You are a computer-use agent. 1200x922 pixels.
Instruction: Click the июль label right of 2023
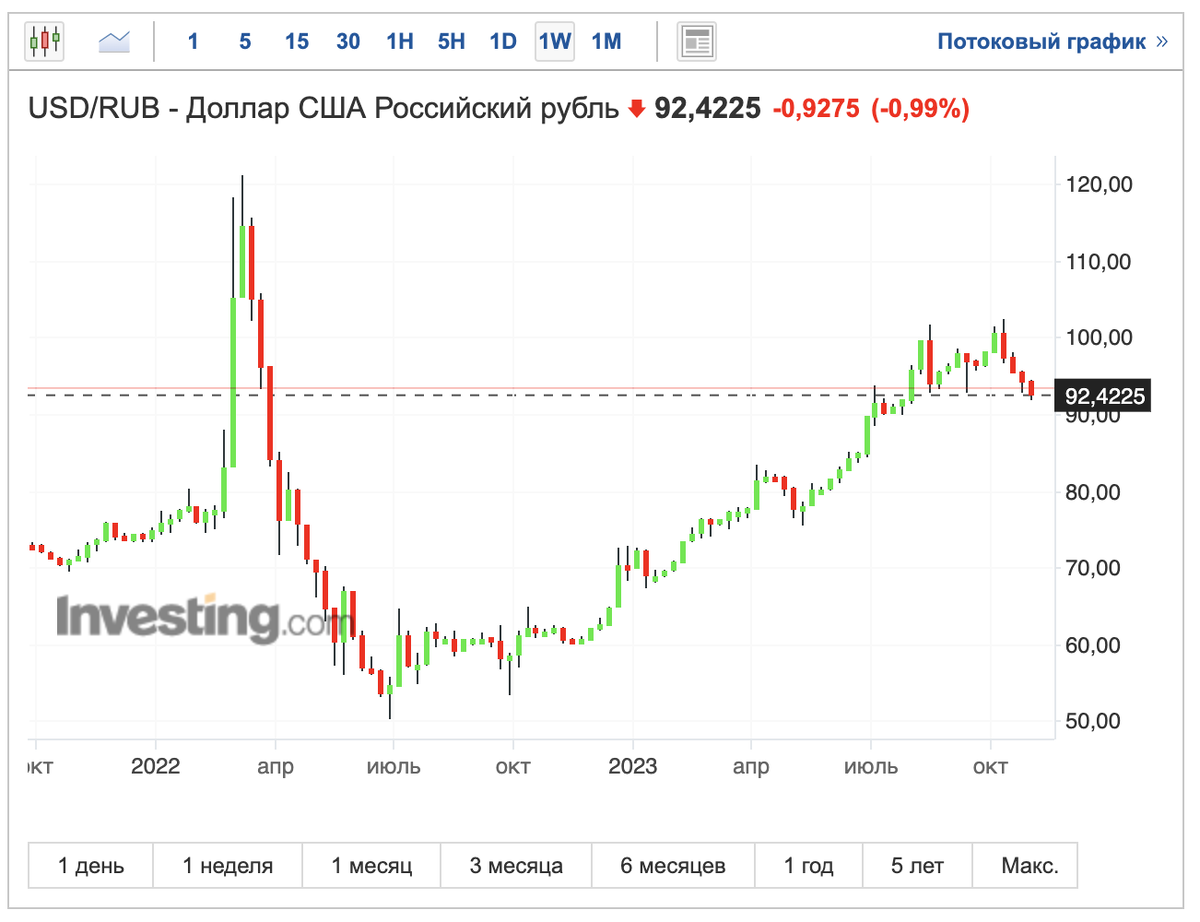pos(871,767)
